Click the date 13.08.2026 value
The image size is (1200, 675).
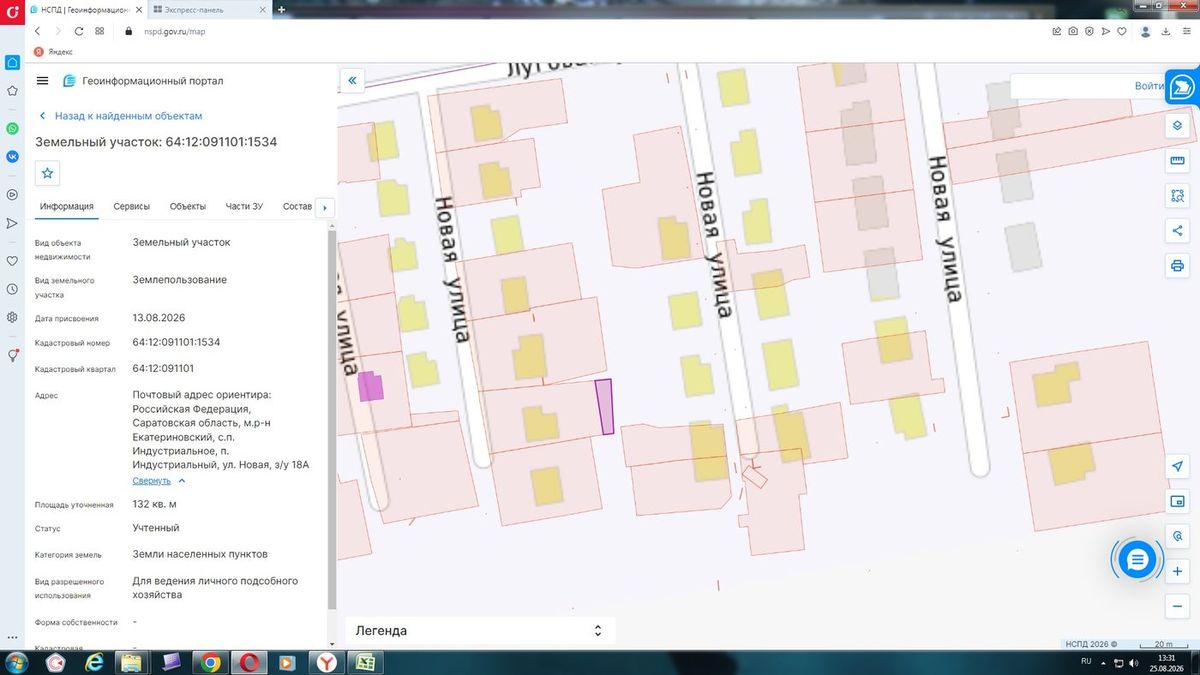click(159, 318)
